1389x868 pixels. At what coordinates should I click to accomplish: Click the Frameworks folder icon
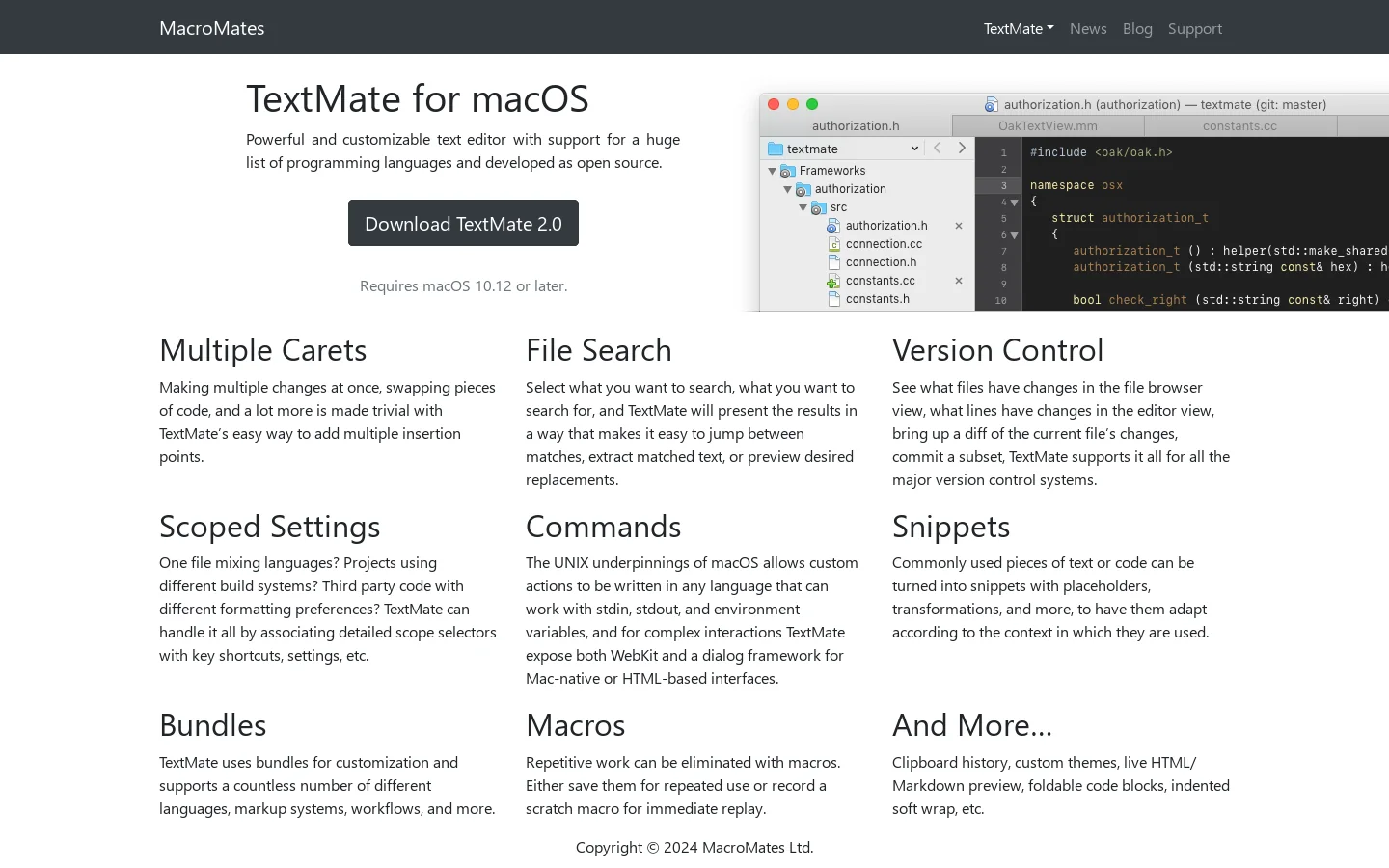coord(788,171)
